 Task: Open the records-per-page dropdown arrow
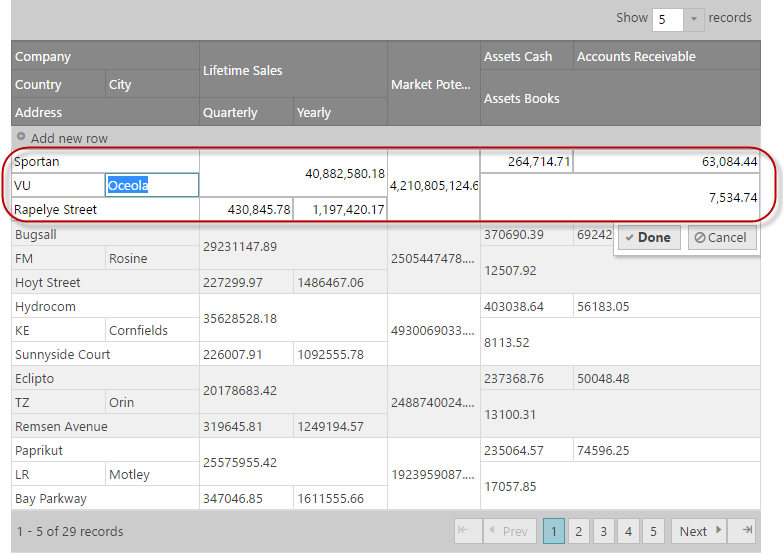click(694, 18)
